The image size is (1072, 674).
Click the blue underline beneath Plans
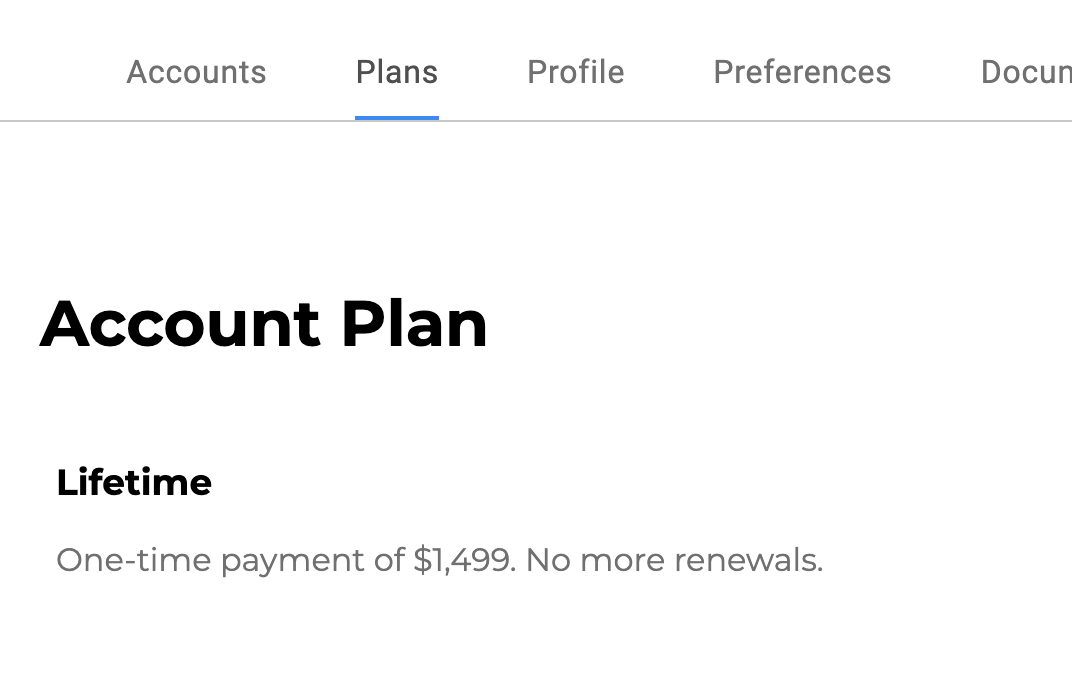[x=397, y=117]
